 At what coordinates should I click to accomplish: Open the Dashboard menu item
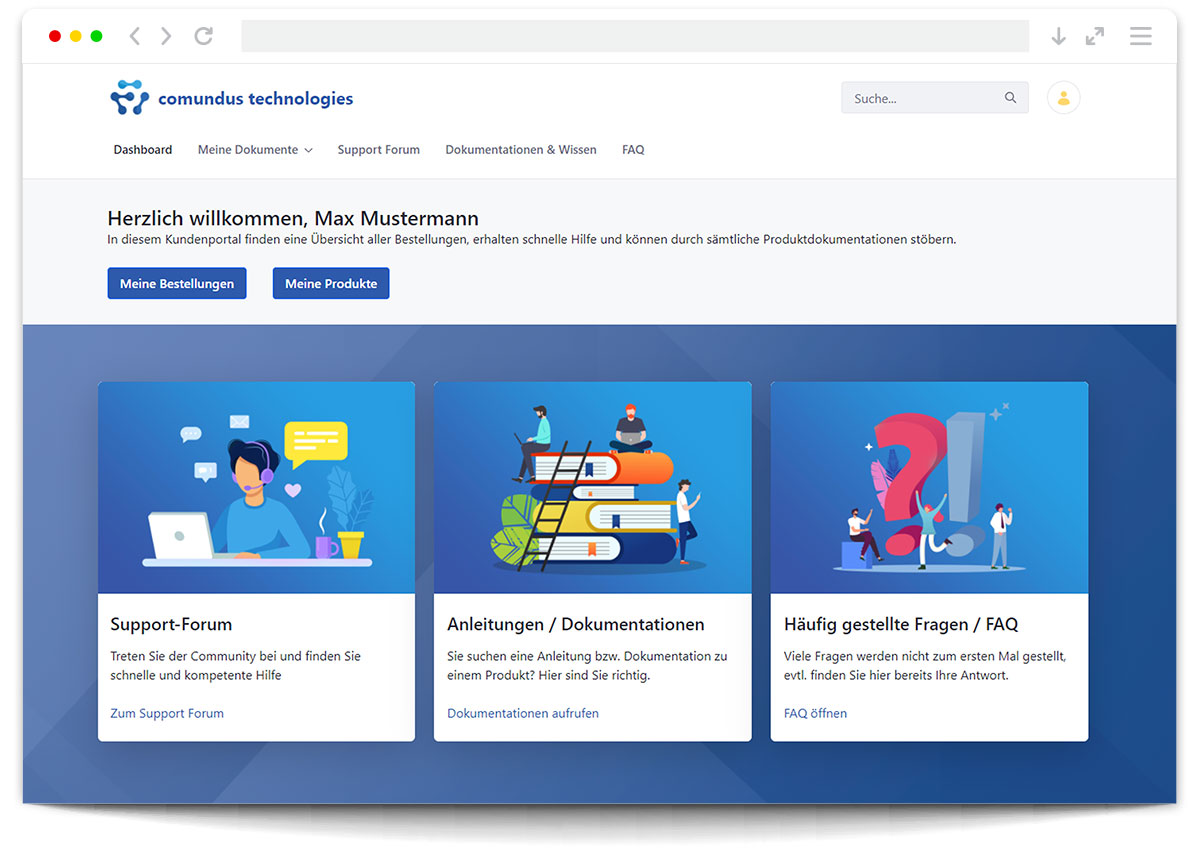tap(143, 150)
